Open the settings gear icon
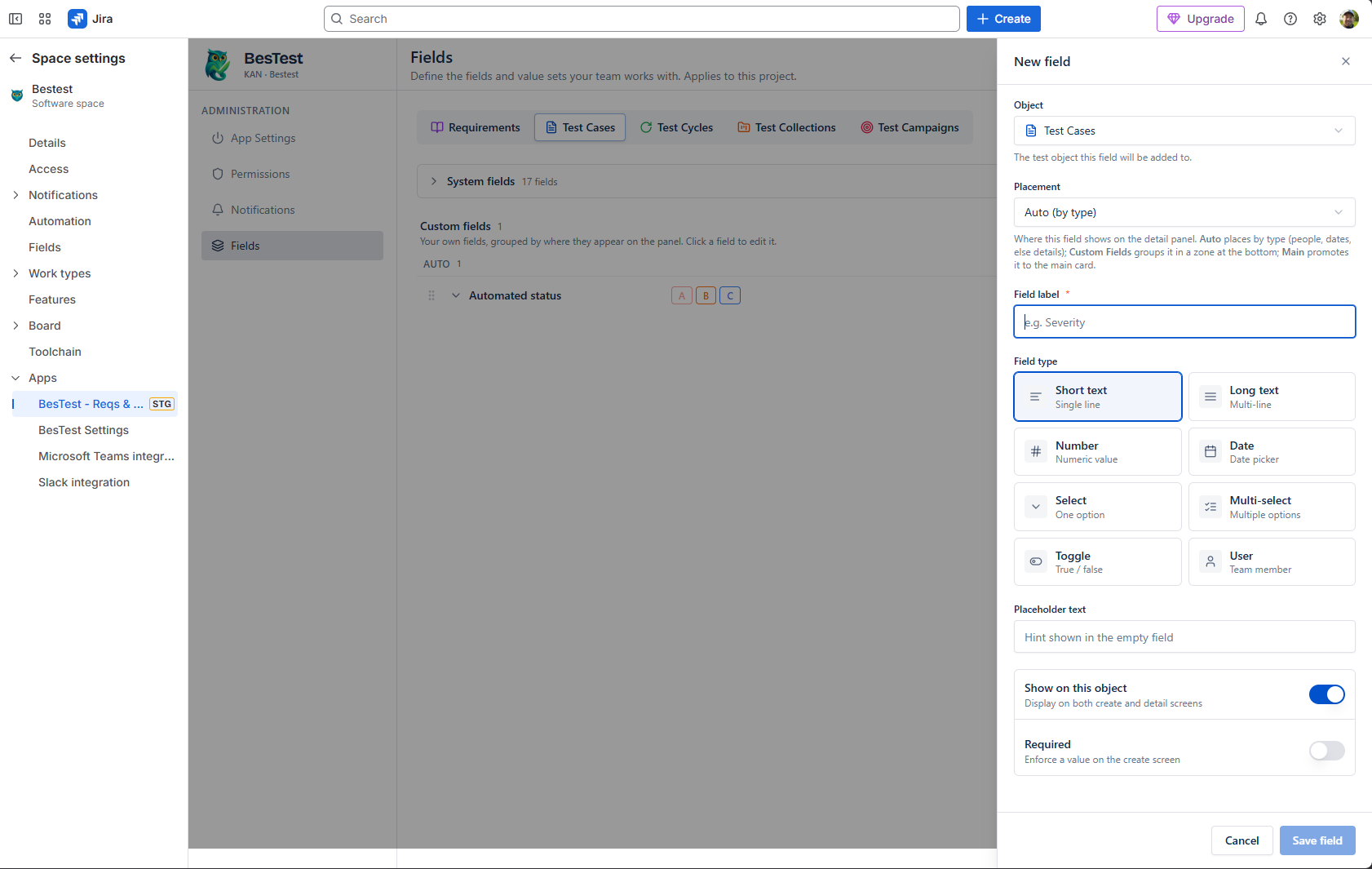The image size is (1372, 869). 1320,19
